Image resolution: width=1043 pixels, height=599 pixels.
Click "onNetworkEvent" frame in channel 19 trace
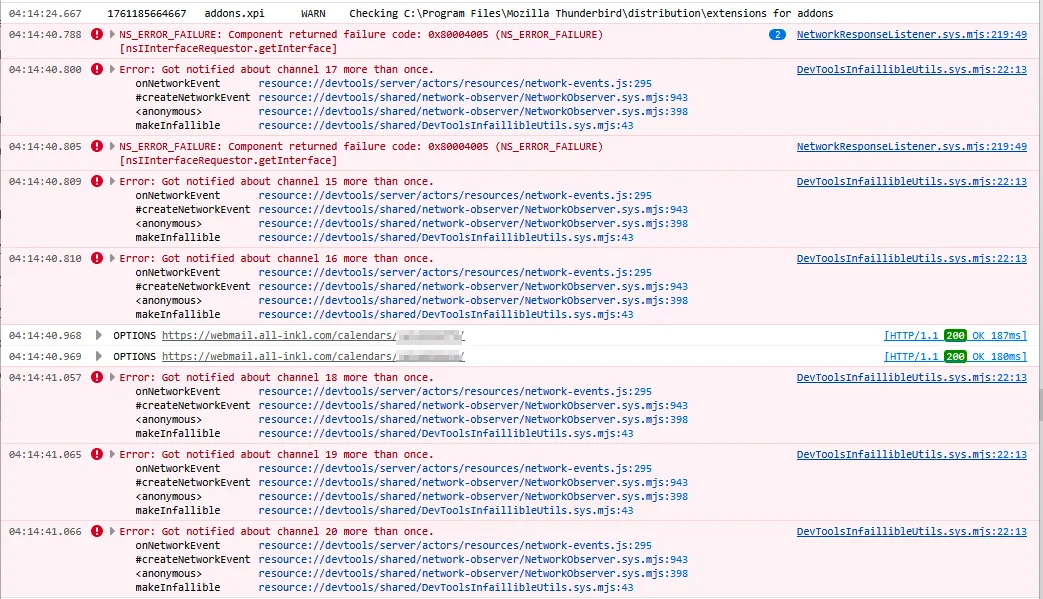[178, 468]
